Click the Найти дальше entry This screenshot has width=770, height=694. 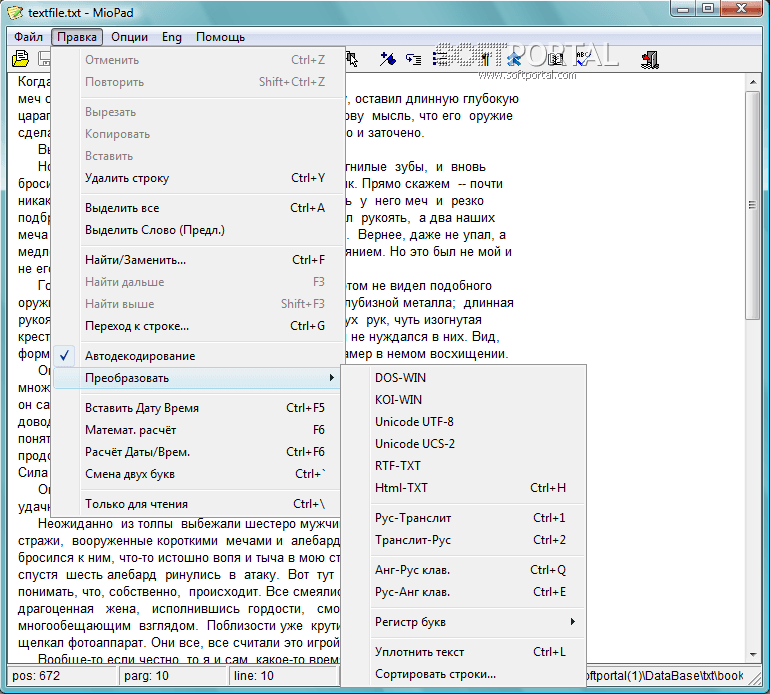click(198, 282)
